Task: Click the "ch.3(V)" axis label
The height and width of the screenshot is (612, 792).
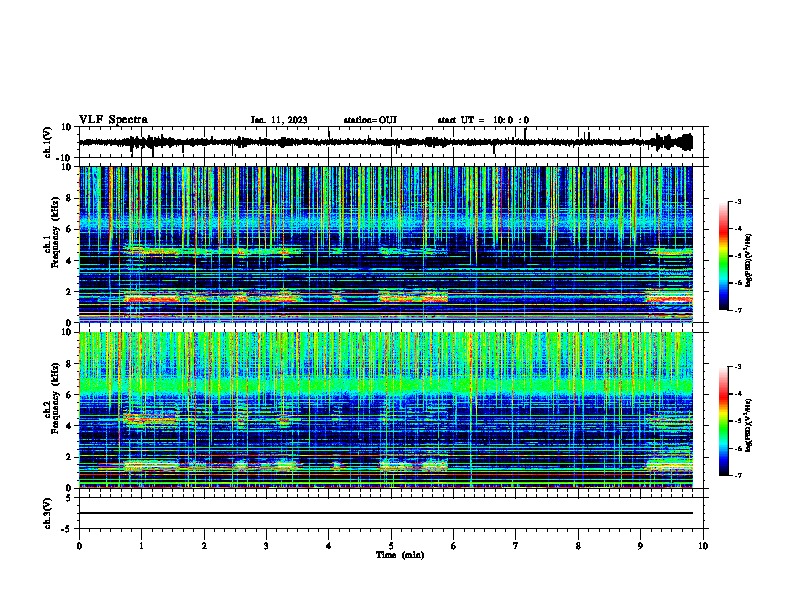Action: 47,514
